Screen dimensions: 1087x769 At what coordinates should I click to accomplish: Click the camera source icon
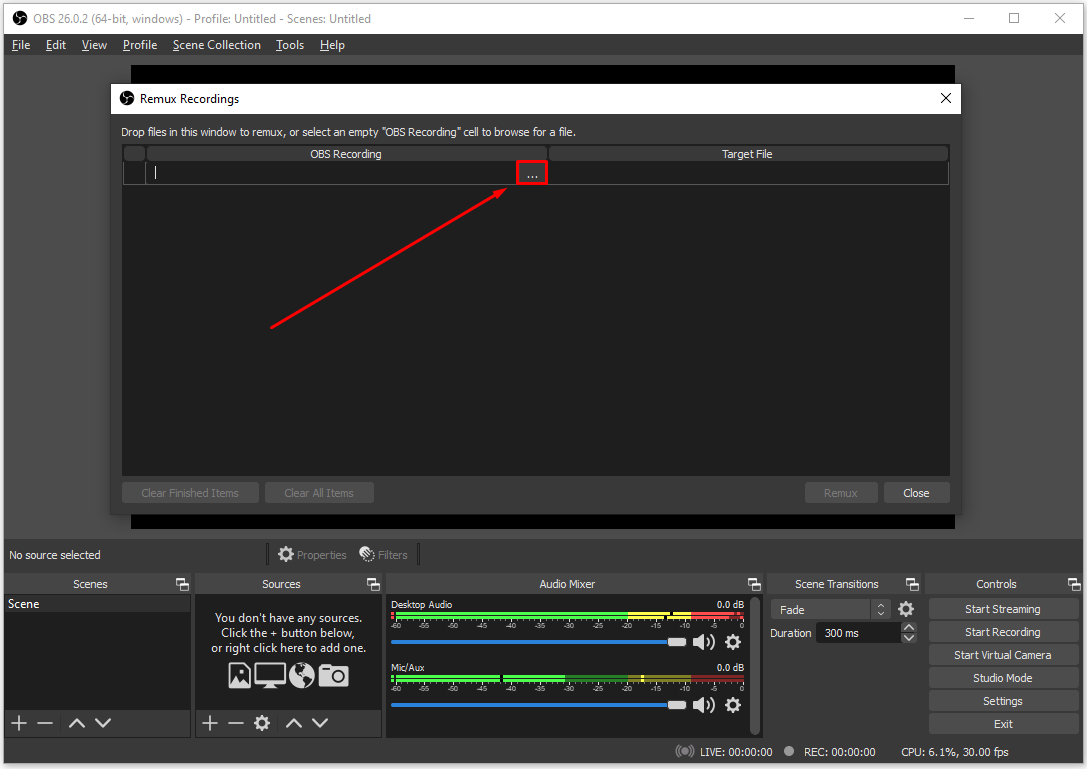coord(333,675)
